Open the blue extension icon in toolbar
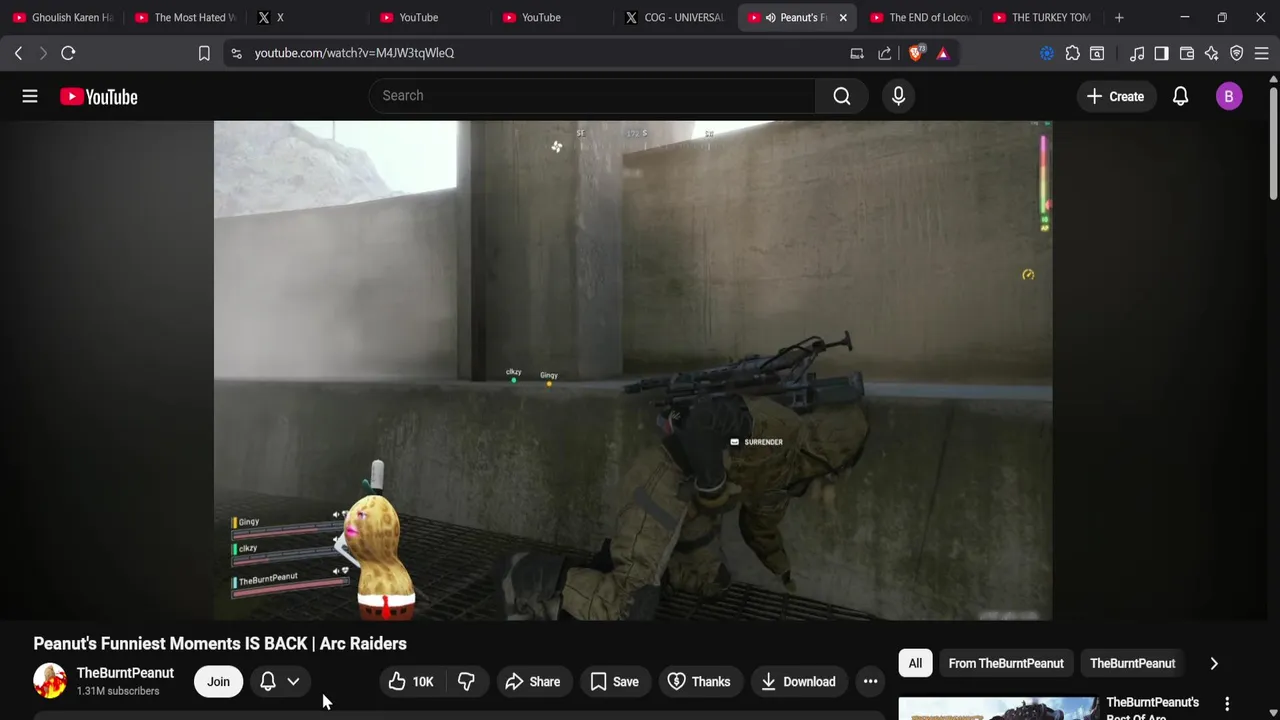The height and width of the screenshot is (720, 1280). coord(1047,53)
